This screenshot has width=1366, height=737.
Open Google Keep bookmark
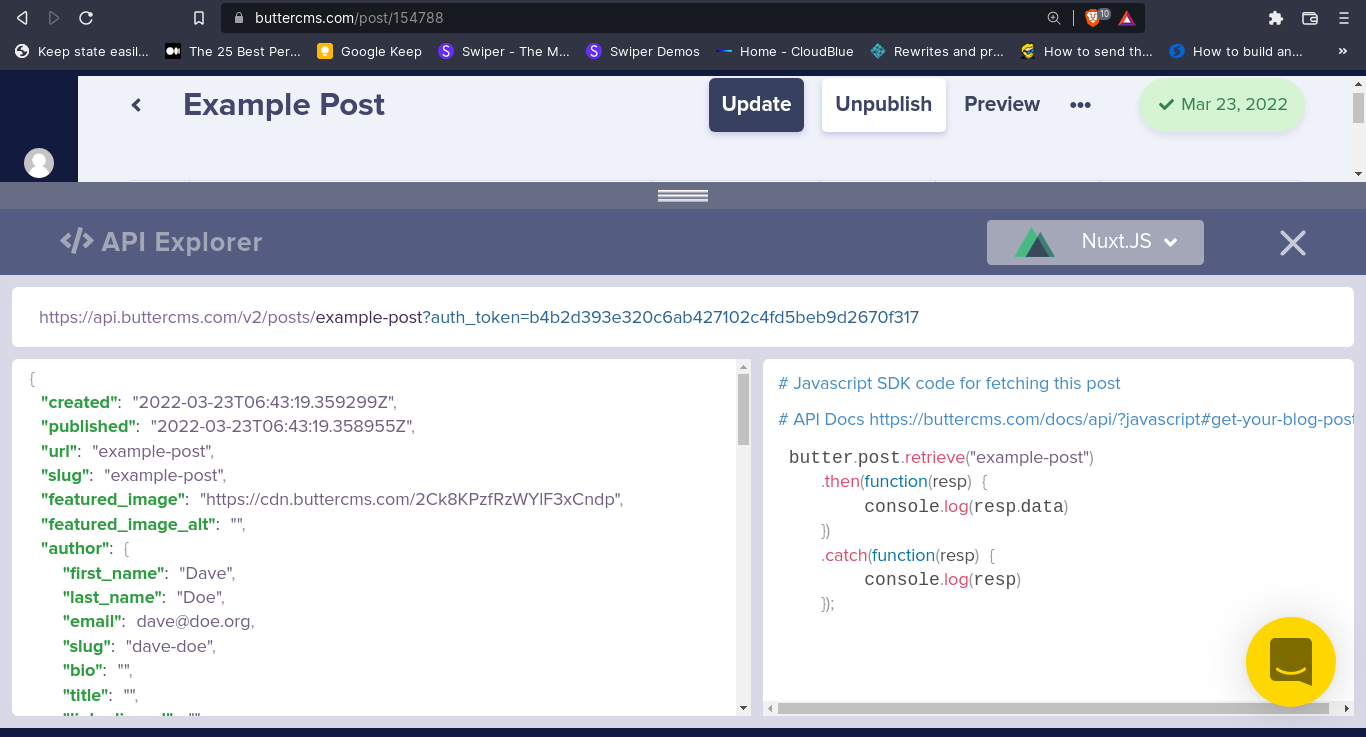(x=369, y=51)
